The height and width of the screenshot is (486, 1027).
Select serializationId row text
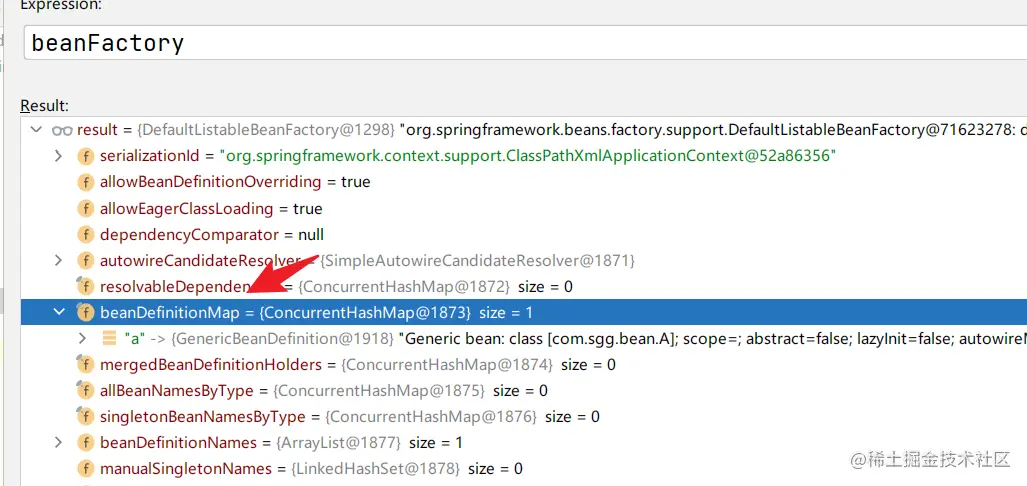[468, 156]
